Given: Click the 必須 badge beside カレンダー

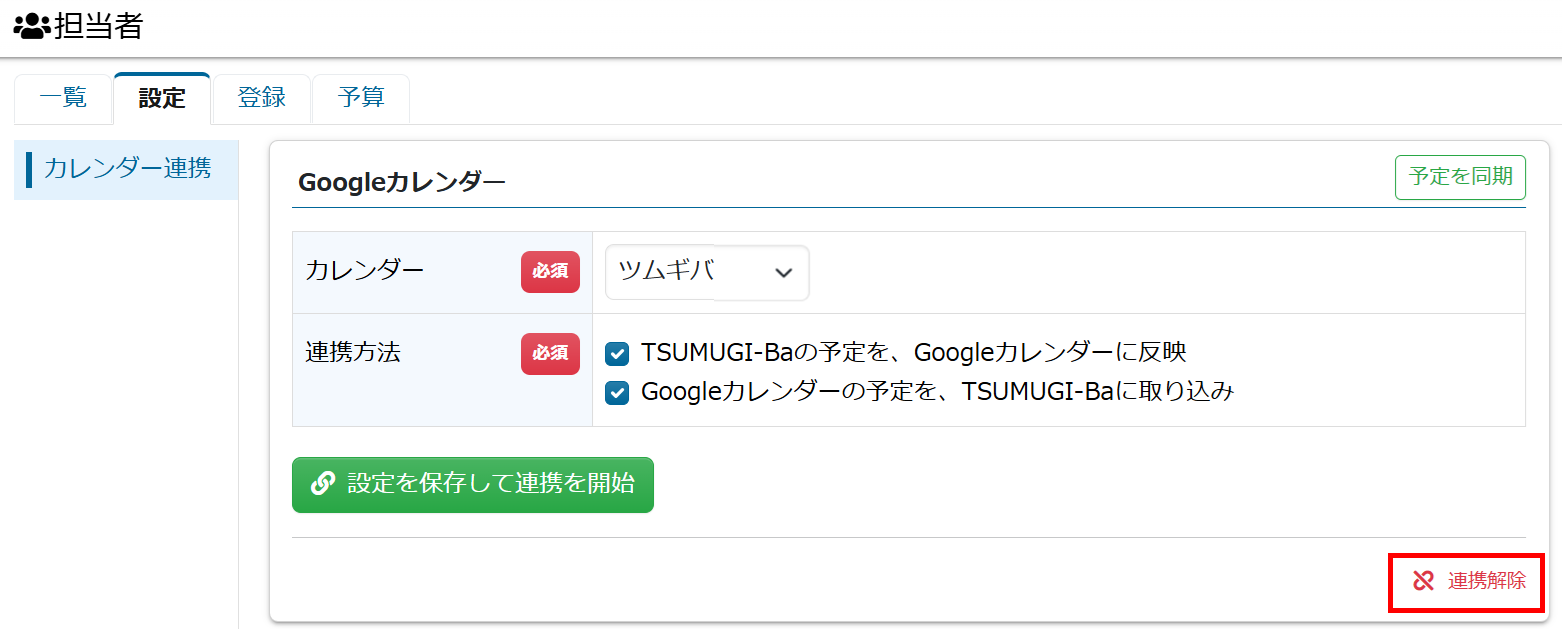Looking at the screenshot, I should [x=550, y=271].
